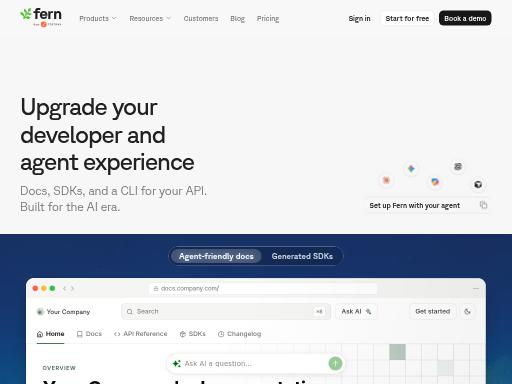
Task: Click the green send arrow in Ask AI box
Action: pos(335,363)
